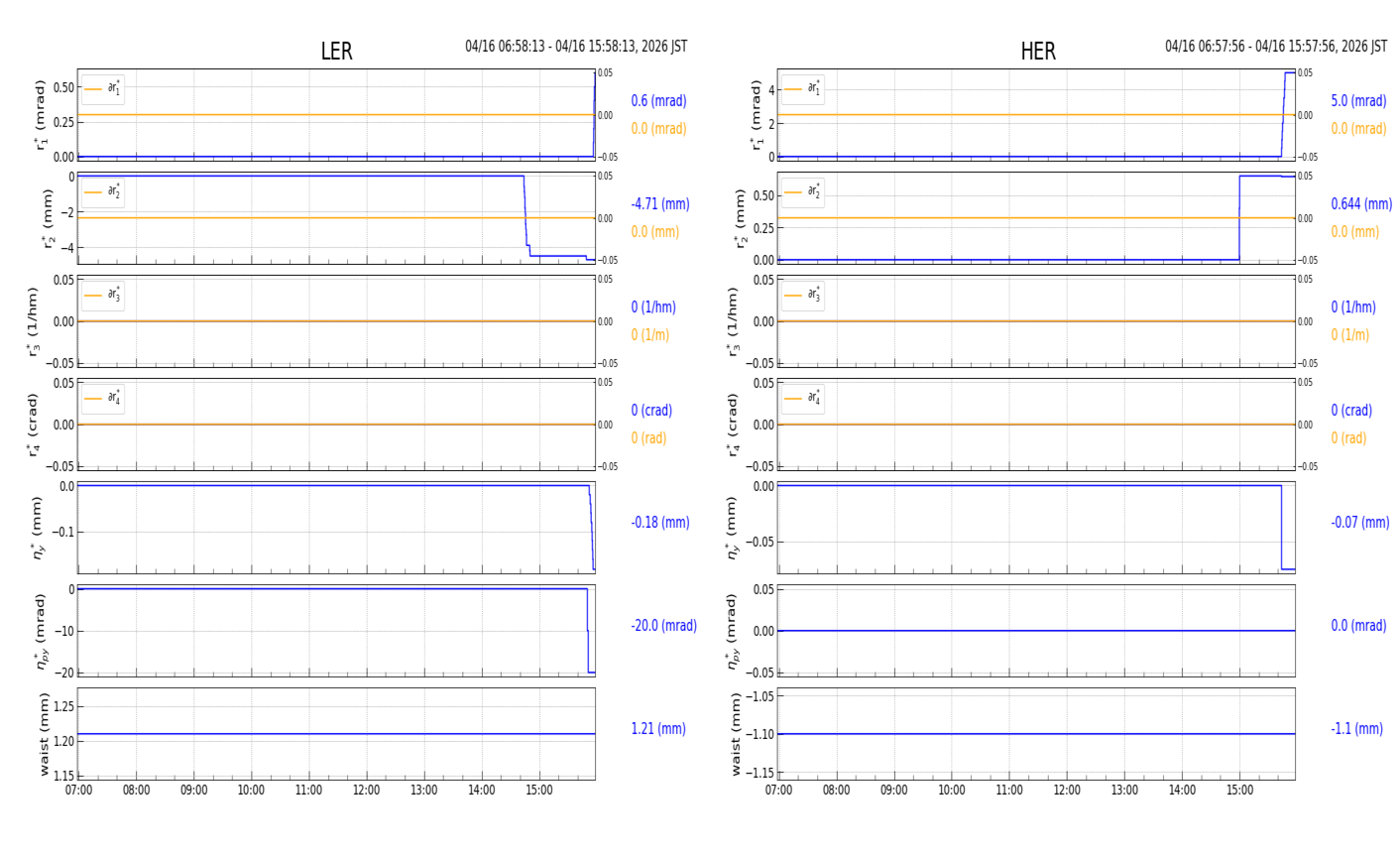Image resolution: width=1400 pixels, height=857 pixels.
Task: Click the 12:00 time tick in LER
Action: (367, 791)
